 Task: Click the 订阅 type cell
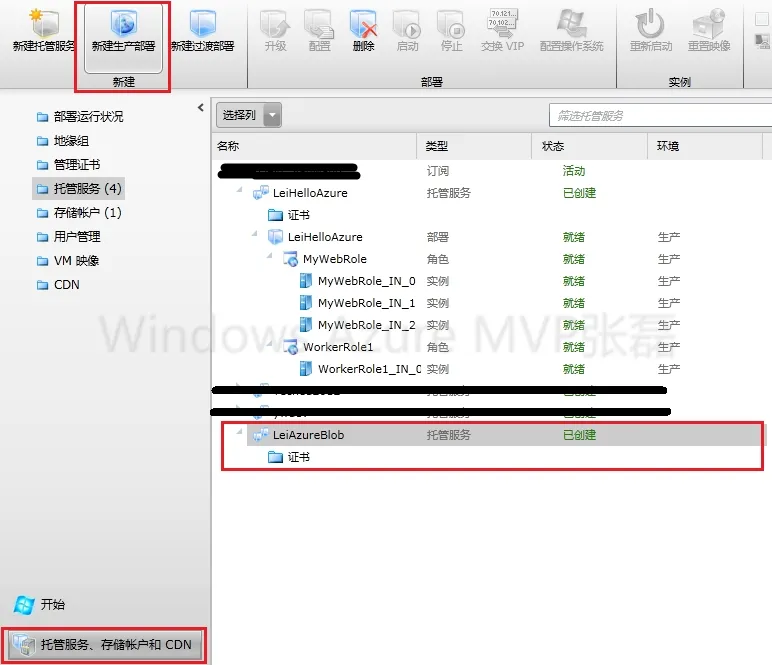pyautogui.click(x=437, y=171)
